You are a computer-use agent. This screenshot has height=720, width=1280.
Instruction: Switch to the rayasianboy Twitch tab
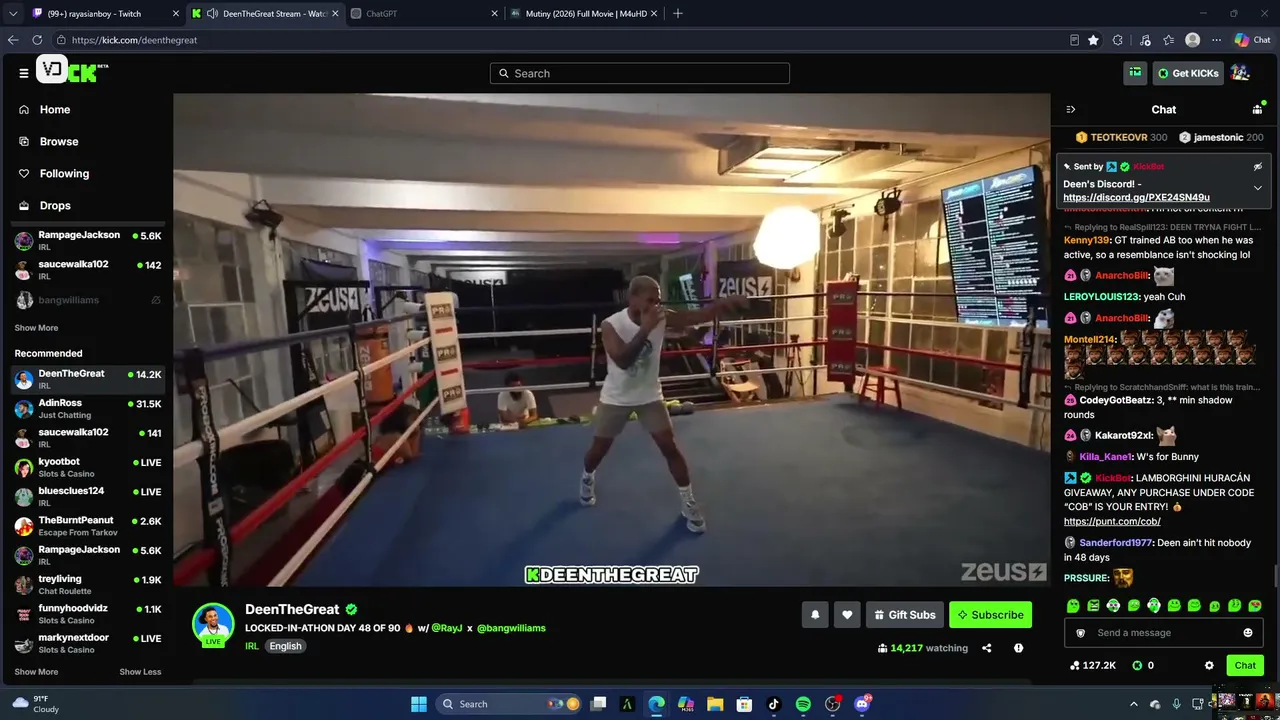(103, 14)
